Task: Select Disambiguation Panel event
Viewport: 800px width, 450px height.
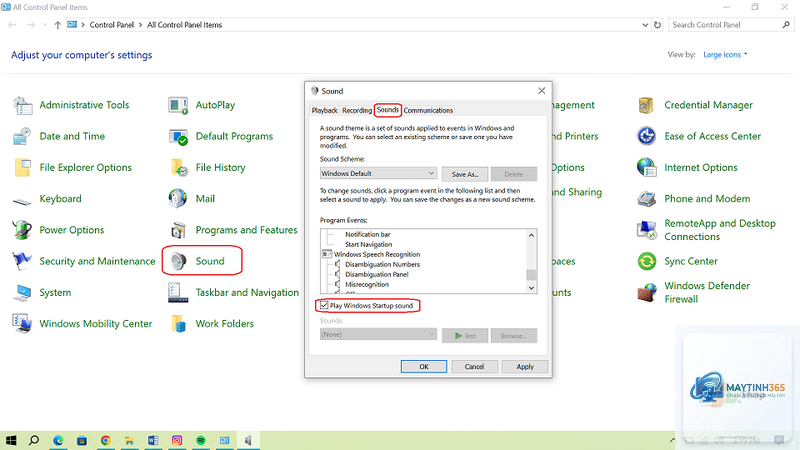Action: click(377, 274)
